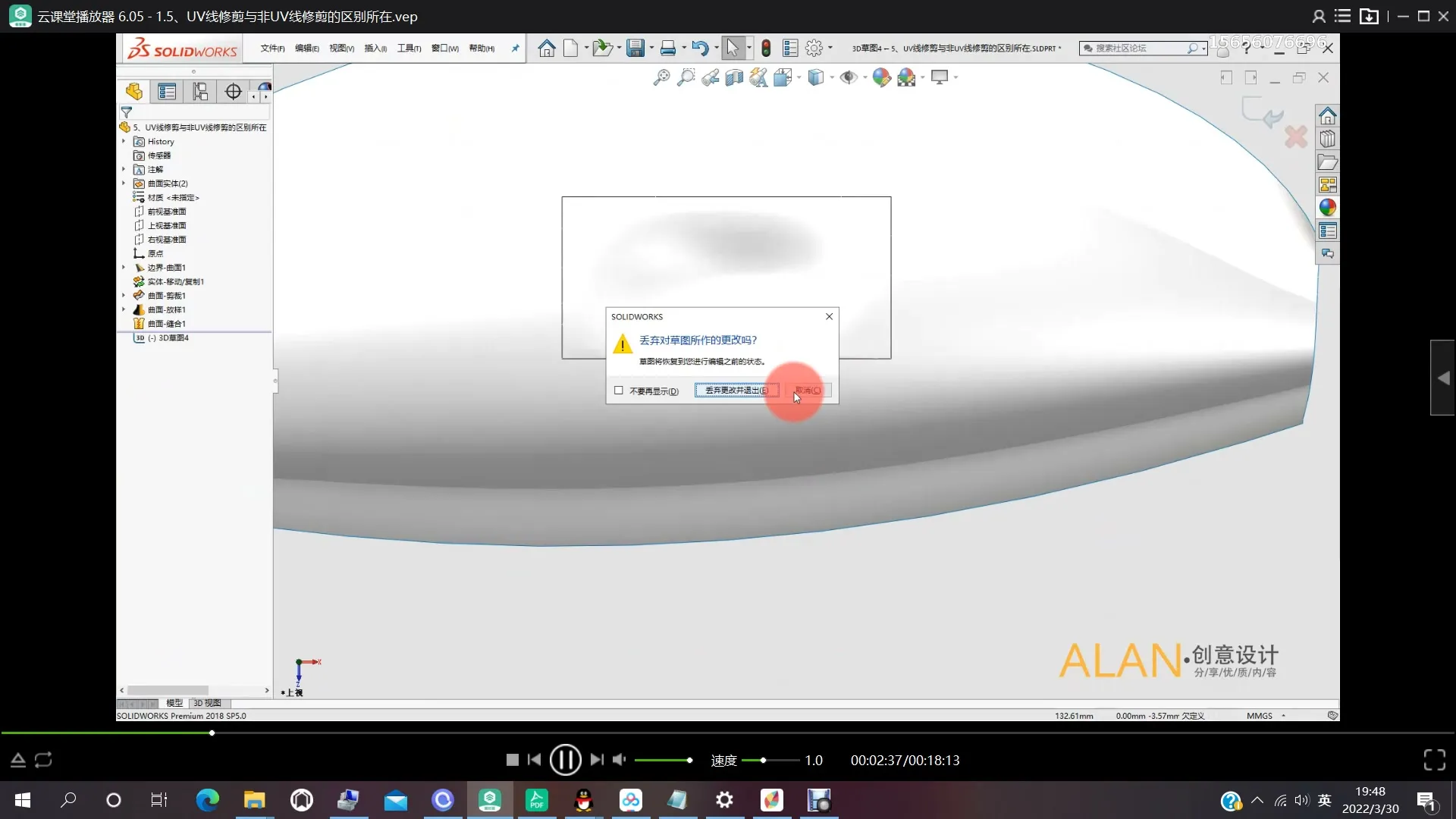The image size is (1456, 819).
Task: Open the Options gear icon
Action: click(x=814, y=49)
